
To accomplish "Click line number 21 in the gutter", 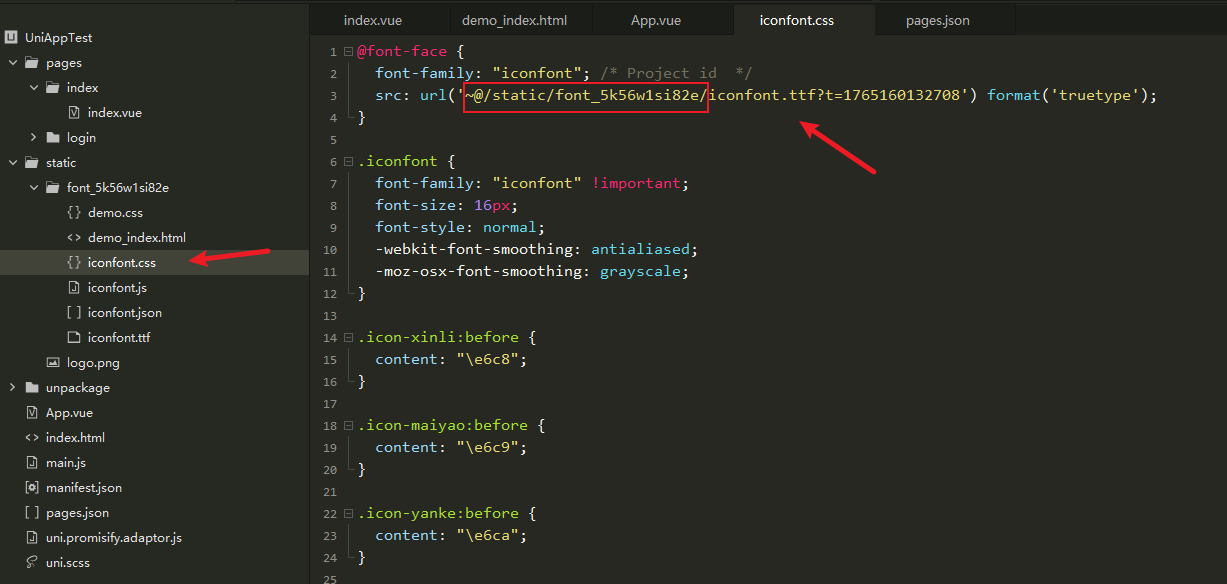I will (x=330, y=491).
